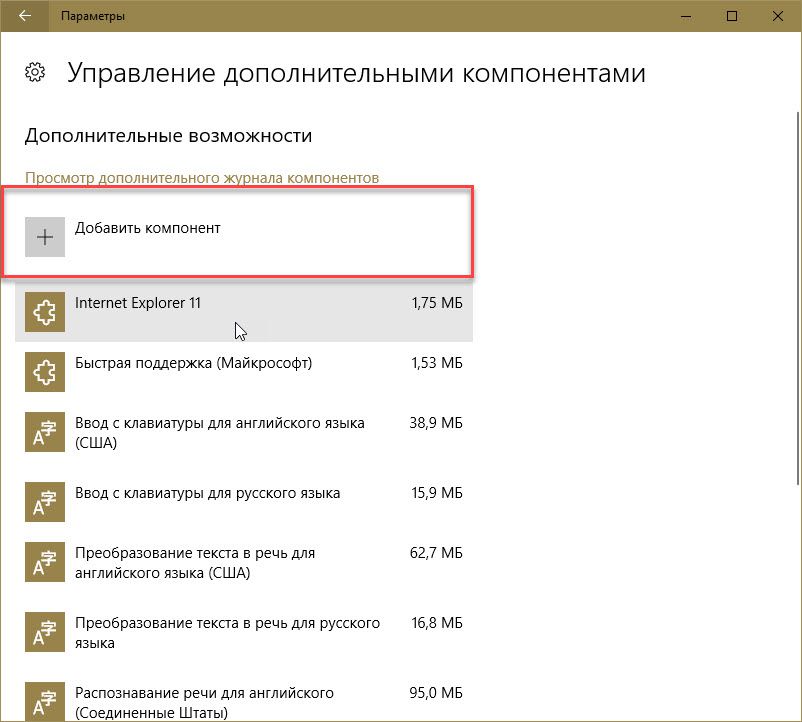Click icon for Russian text-to-speech component
Screen dimensions: 802x722
pyautogui.click(x=45, y=633)
